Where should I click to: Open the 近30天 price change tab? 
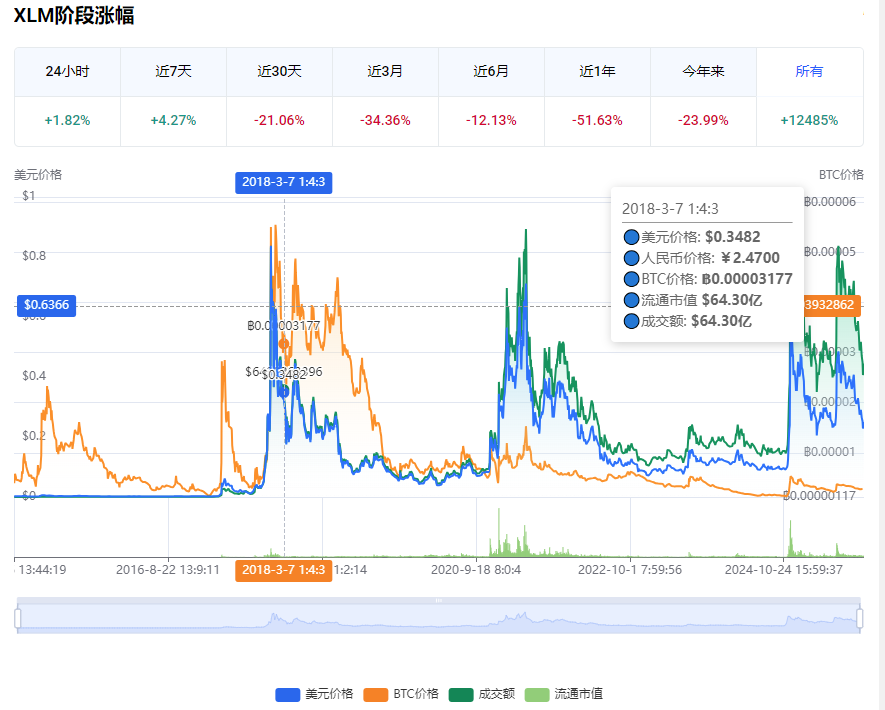click(279, 72)
